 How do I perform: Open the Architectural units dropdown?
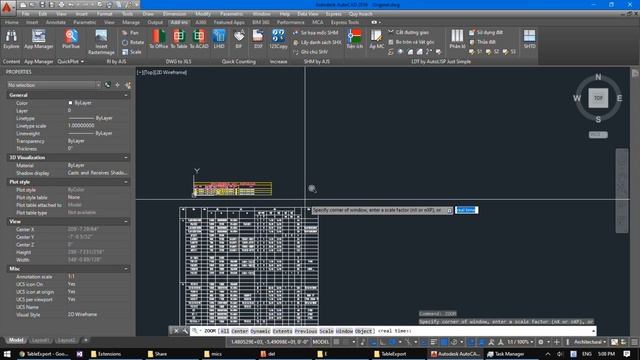click(x=590, y=342)
